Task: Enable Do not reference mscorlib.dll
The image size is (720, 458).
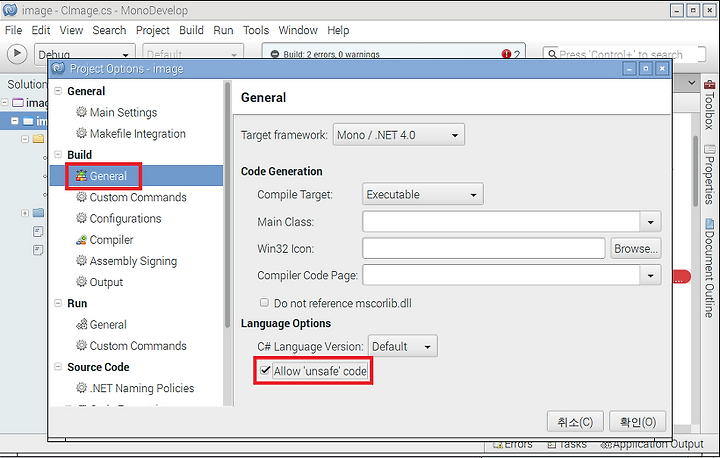Action: (x=264, y=303)
